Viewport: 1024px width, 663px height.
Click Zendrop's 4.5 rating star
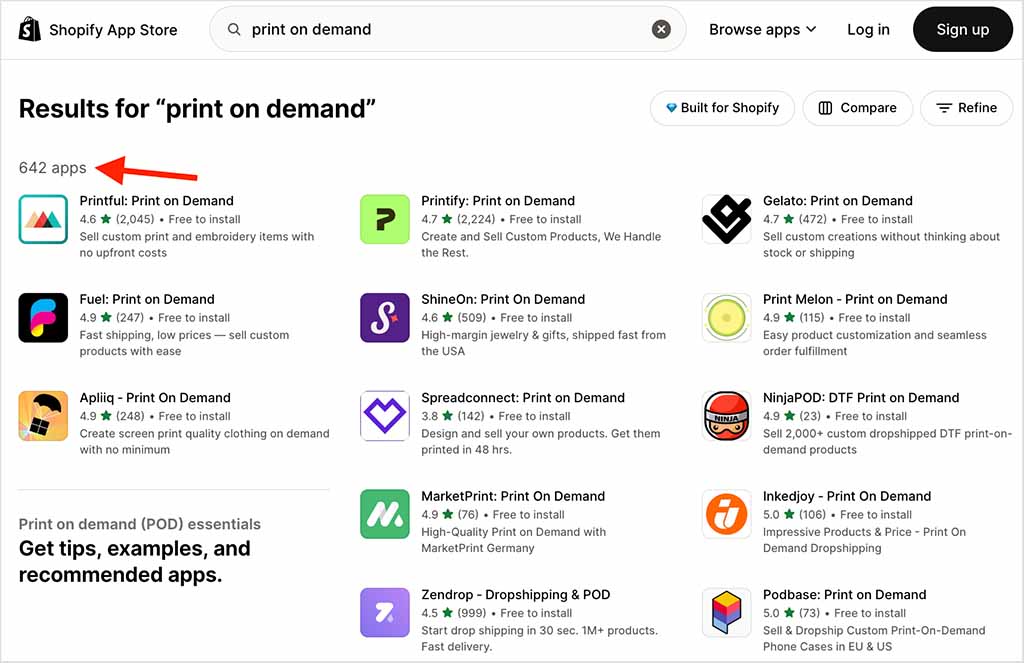pos(447,613)
